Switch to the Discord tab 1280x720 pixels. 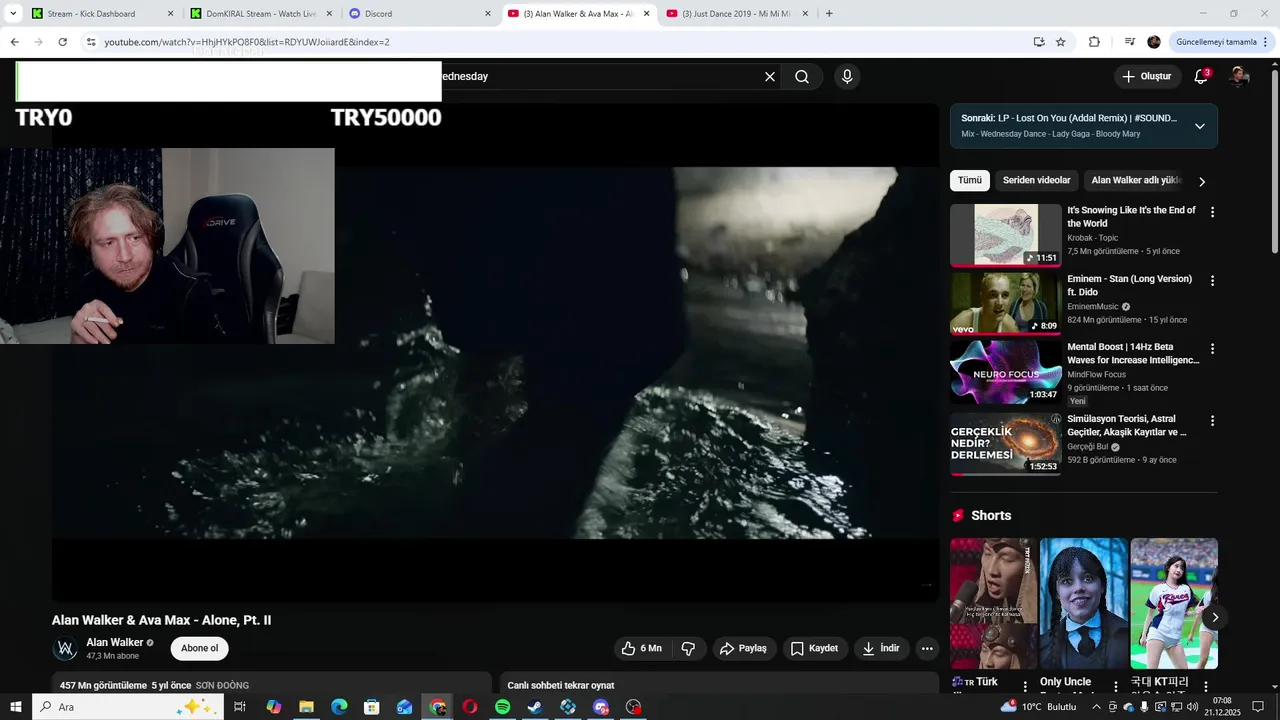(x=420, y=14)
